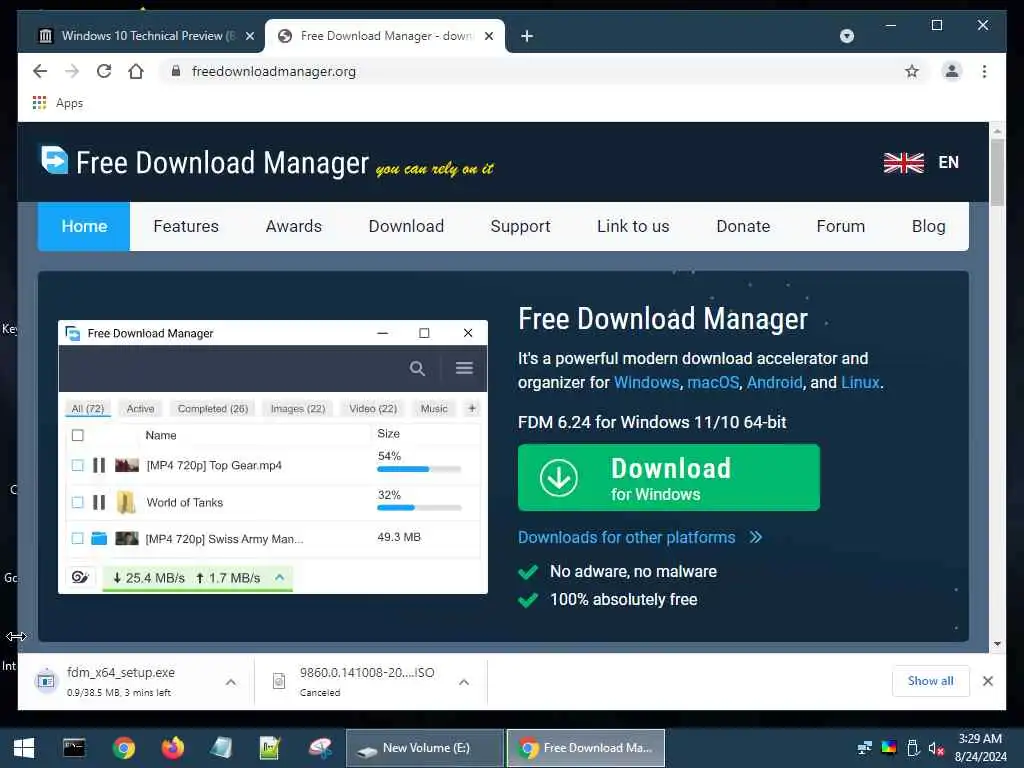1024x768 pixels.
Task: Reload the current page
Action: [x=104, y=71]
